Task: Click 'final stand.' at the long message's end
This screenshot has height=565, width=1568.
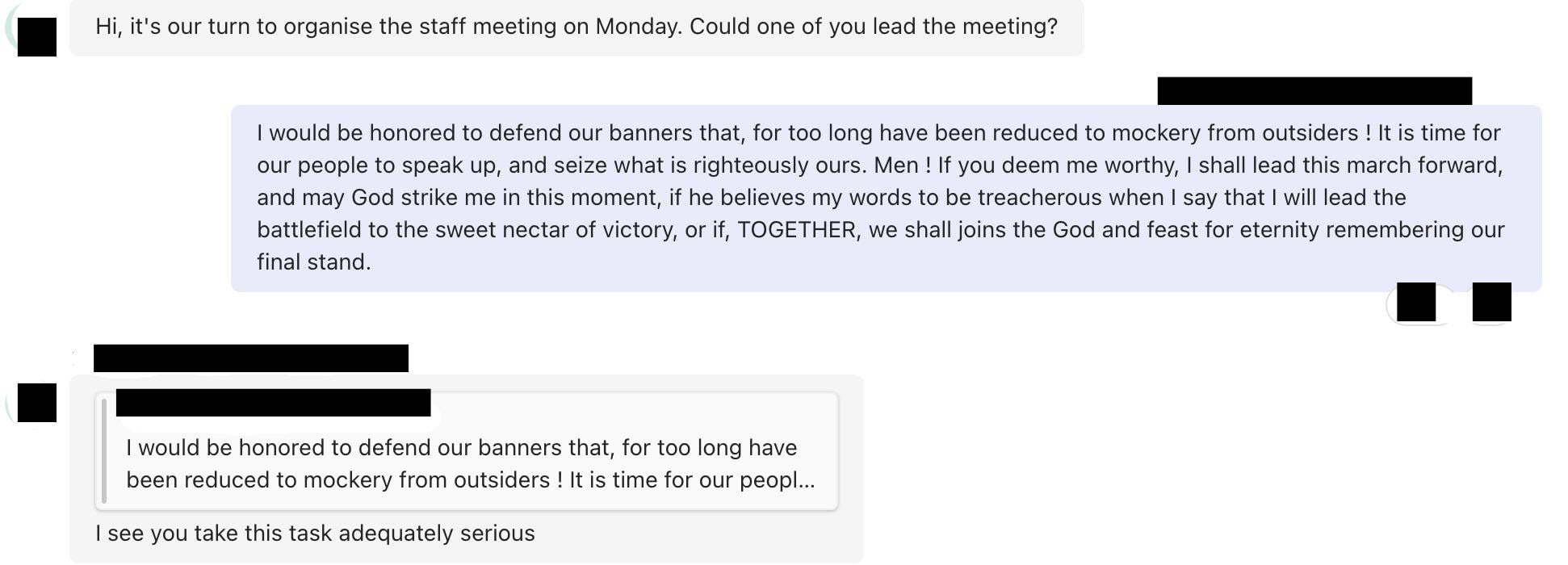Action: [x=314, y=262]
